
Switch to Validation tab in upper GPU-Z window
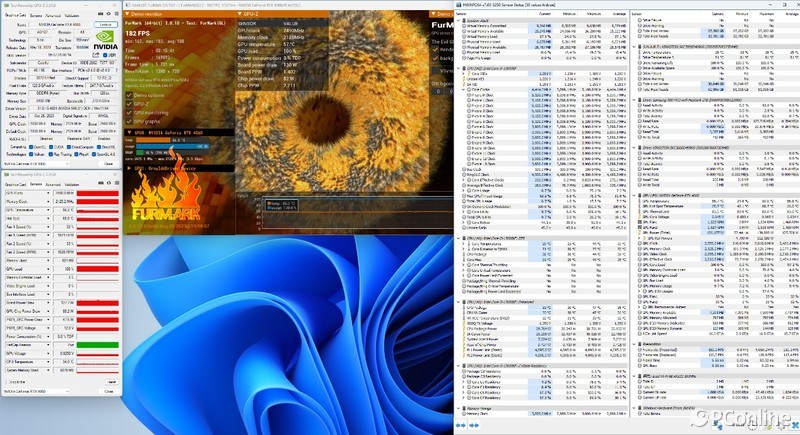pos(72,16)
